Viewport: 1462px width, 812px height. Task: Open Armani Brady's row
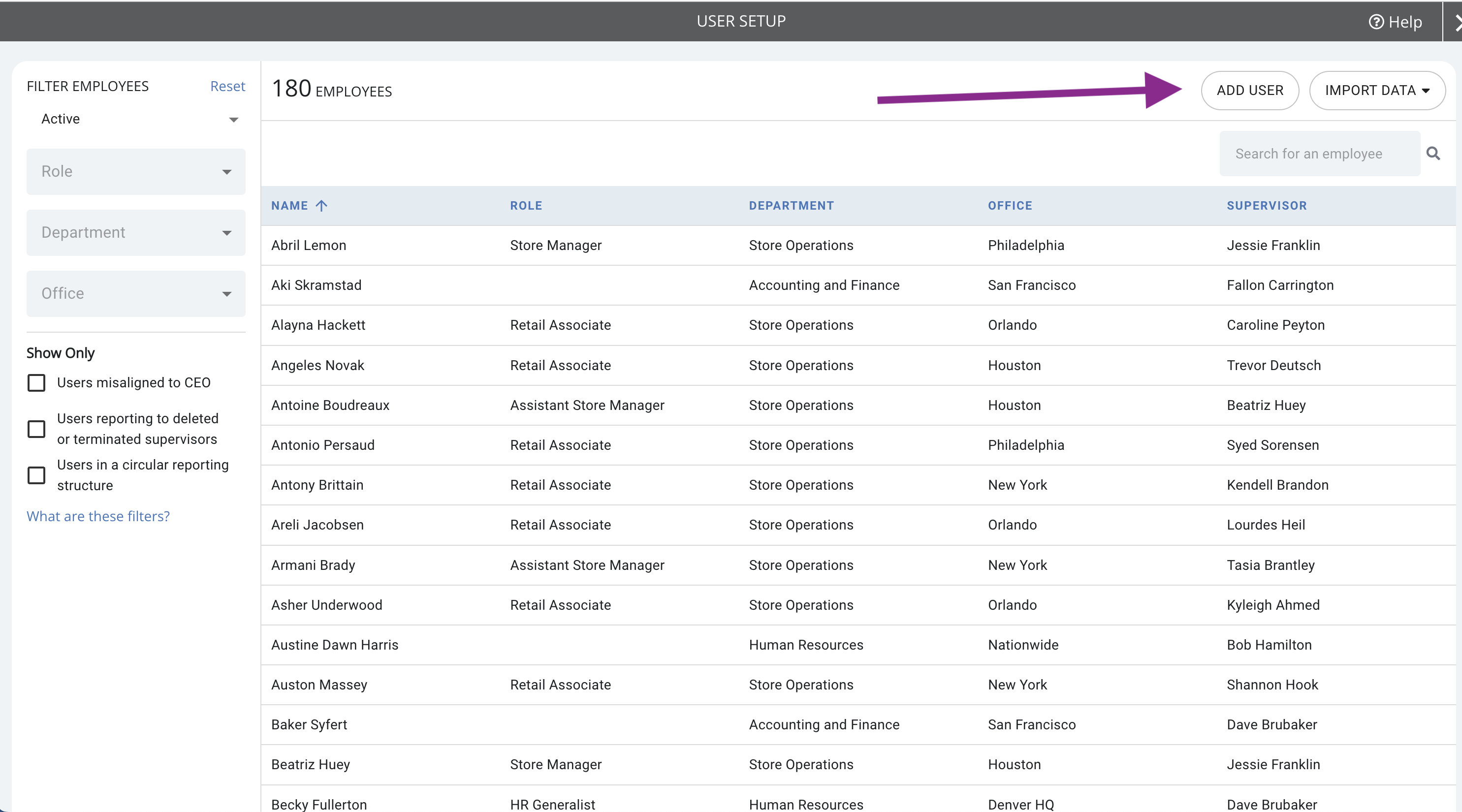tap(858, 565)
